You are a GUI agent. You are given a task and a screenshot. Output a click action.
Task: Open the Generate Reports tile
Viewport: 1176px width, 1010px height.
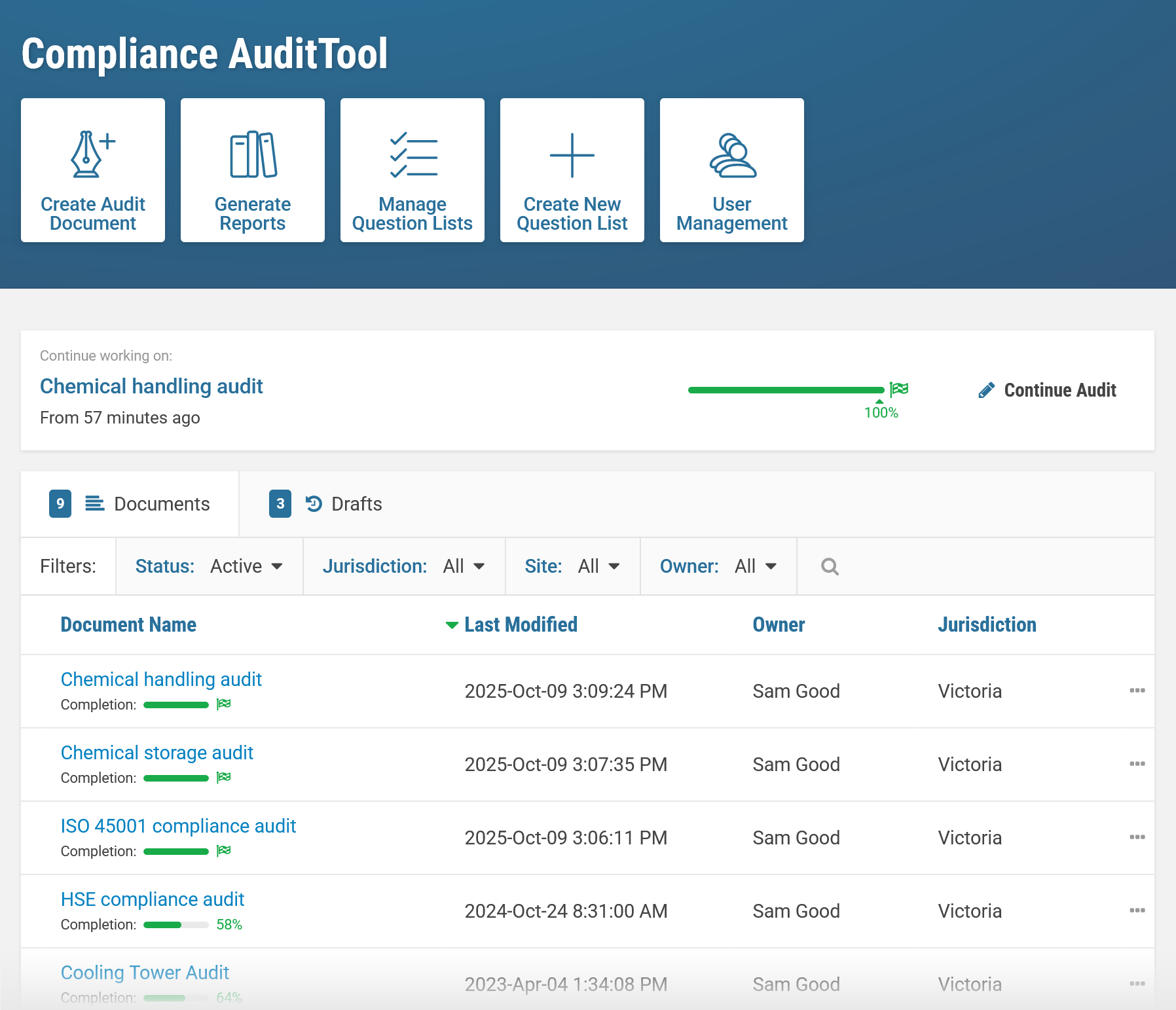coord(253,170)
